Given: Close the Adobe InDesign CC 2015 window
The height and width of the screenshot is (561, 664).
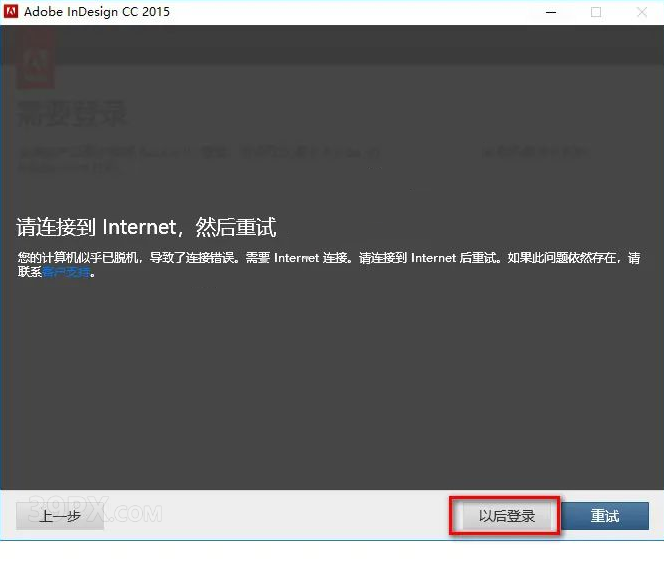Looking at the screenshot, I should 642,12.
